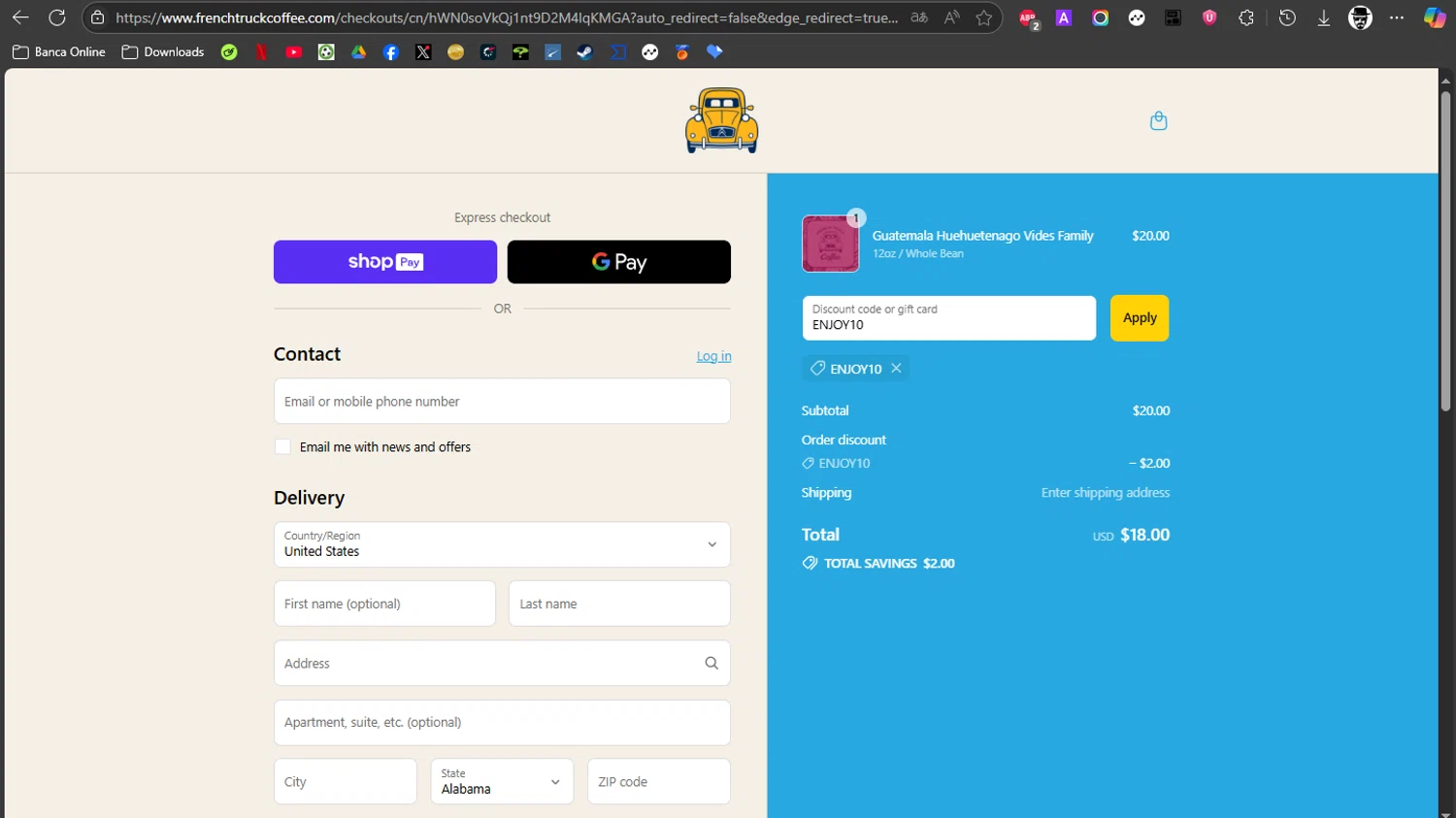Open the shopping bag cart icon
Screen dimensions: 1456x818
(1158, 120)
